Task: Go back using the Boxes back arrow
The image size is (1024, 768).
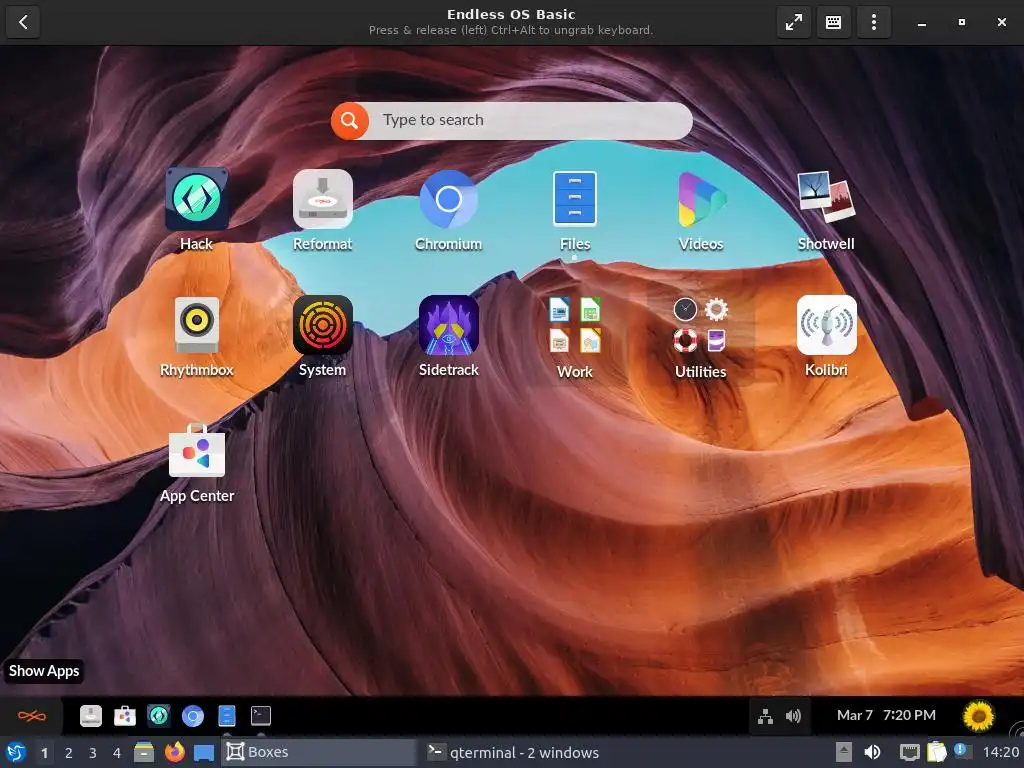Action: (24, 22)
